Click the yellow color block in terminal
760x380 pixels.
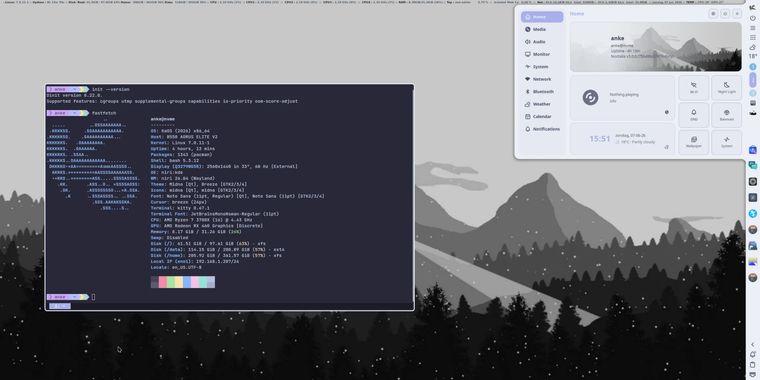coord(179,282)
